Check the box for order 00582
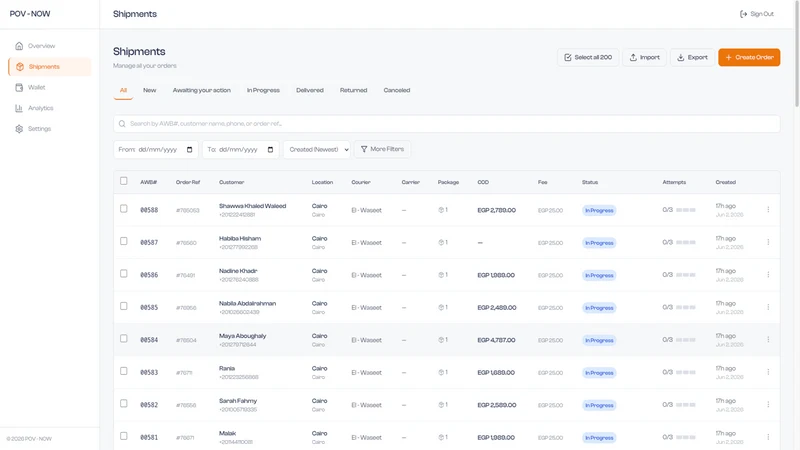800x450 pixels. (x=123, y=404)
